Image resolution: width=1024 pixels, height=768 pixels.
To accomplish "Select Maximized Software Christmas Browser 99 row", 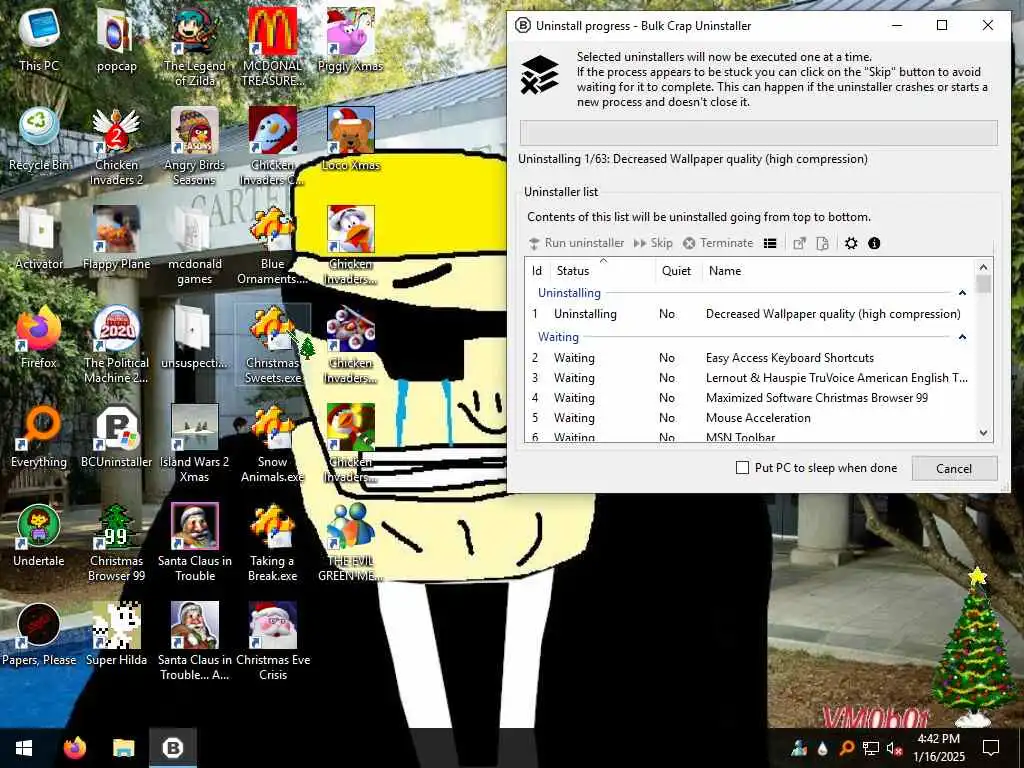I will [750, 398].
